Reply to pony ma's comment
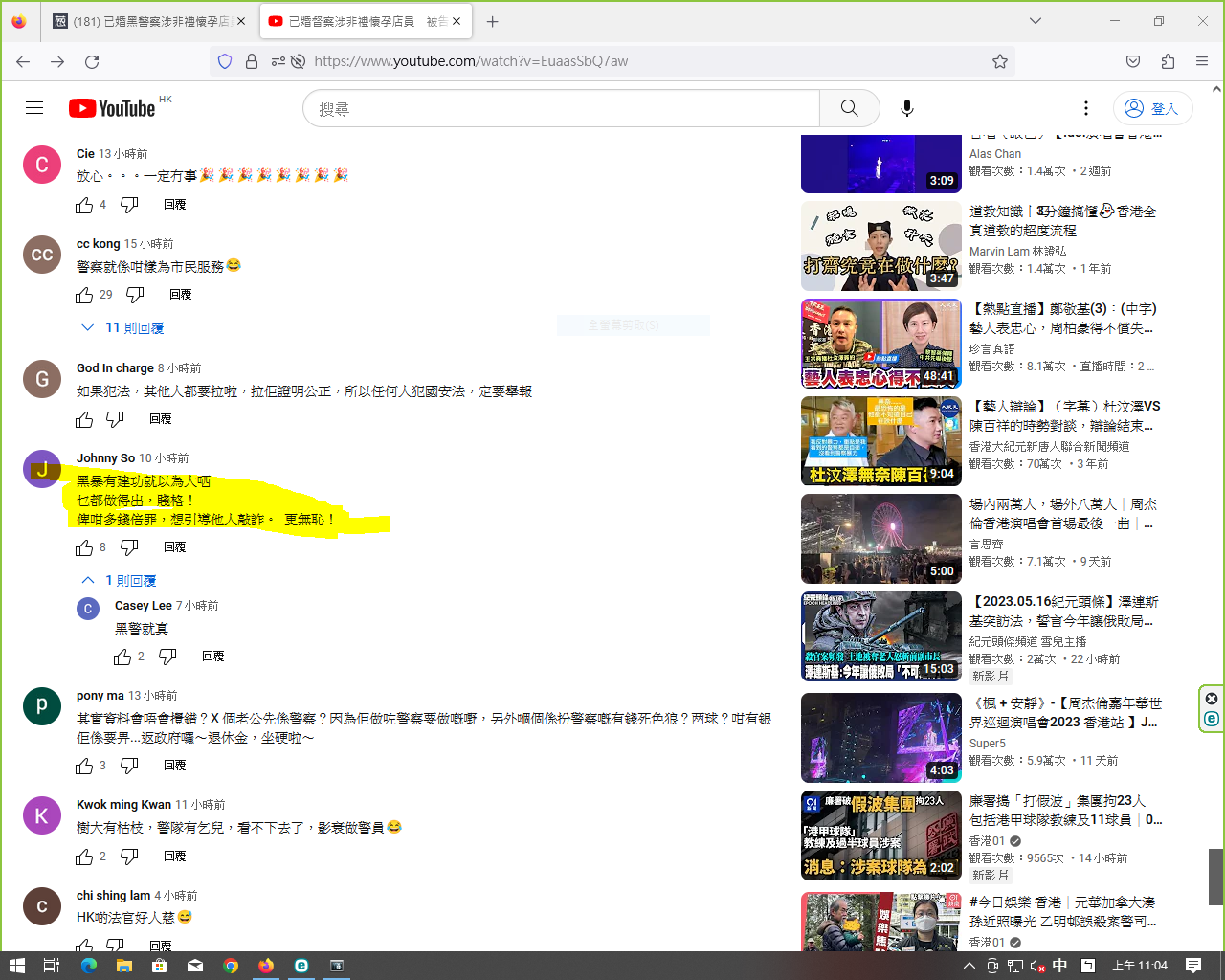Image resolution: width=1225 pixels, height=980 pixels. click(x=175, y=766)
